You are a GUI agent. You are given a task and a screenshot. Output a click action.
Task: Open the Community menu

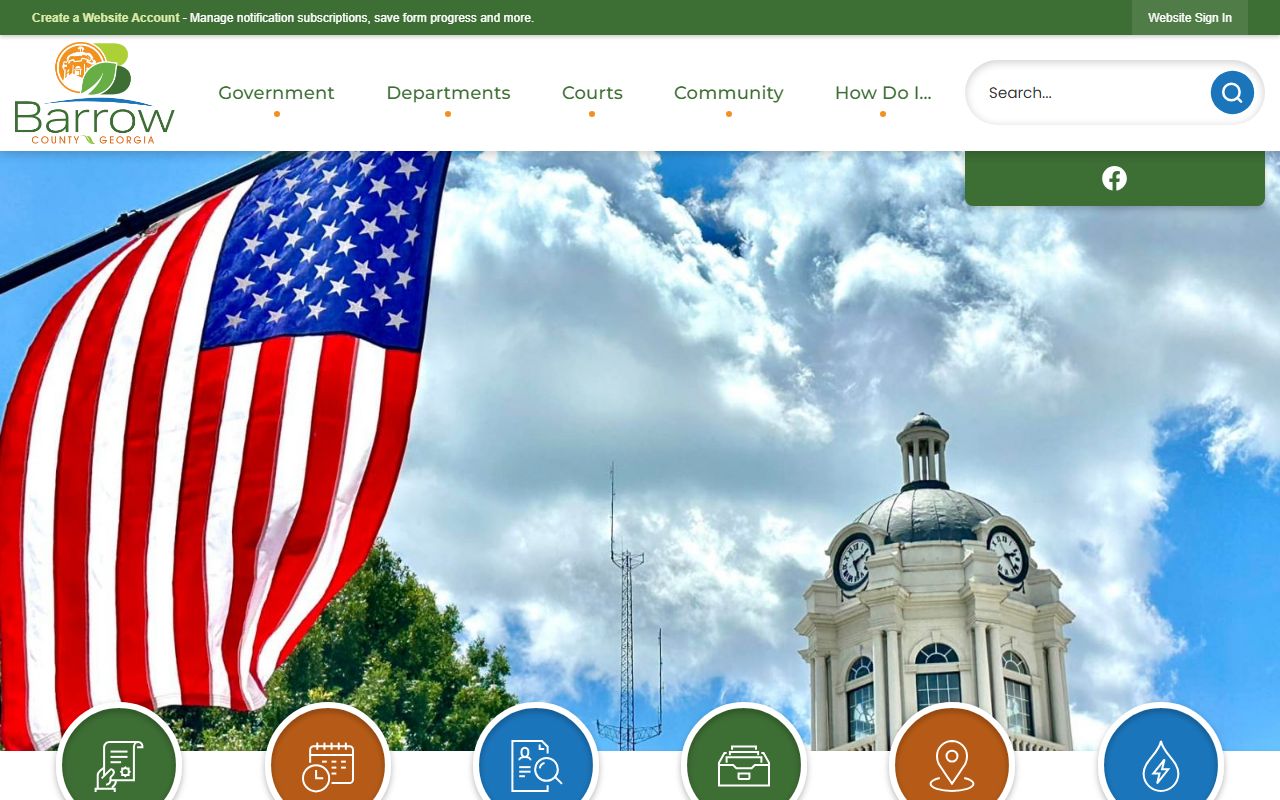(728, 93)
